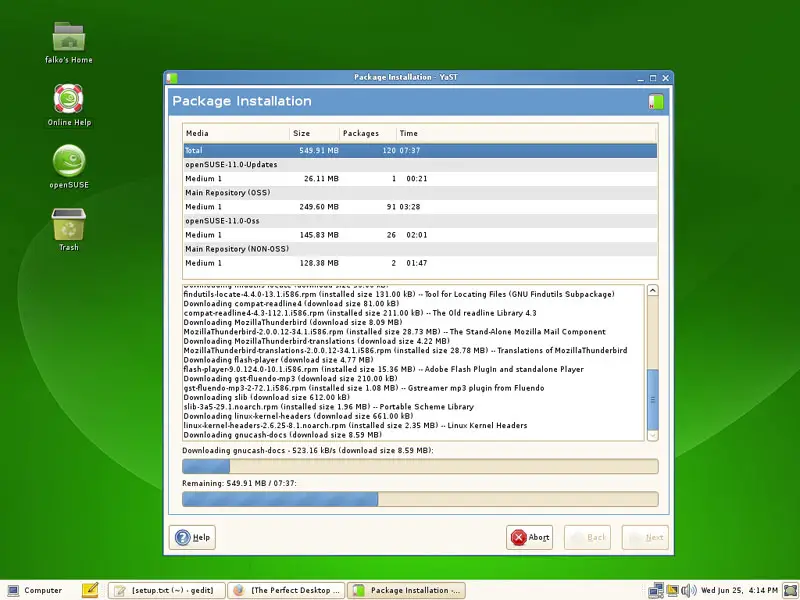Select Medium 1 row with 145.83 MB
Screen dimensions: 800x600
pyautogui.click(x=420, y=235)
